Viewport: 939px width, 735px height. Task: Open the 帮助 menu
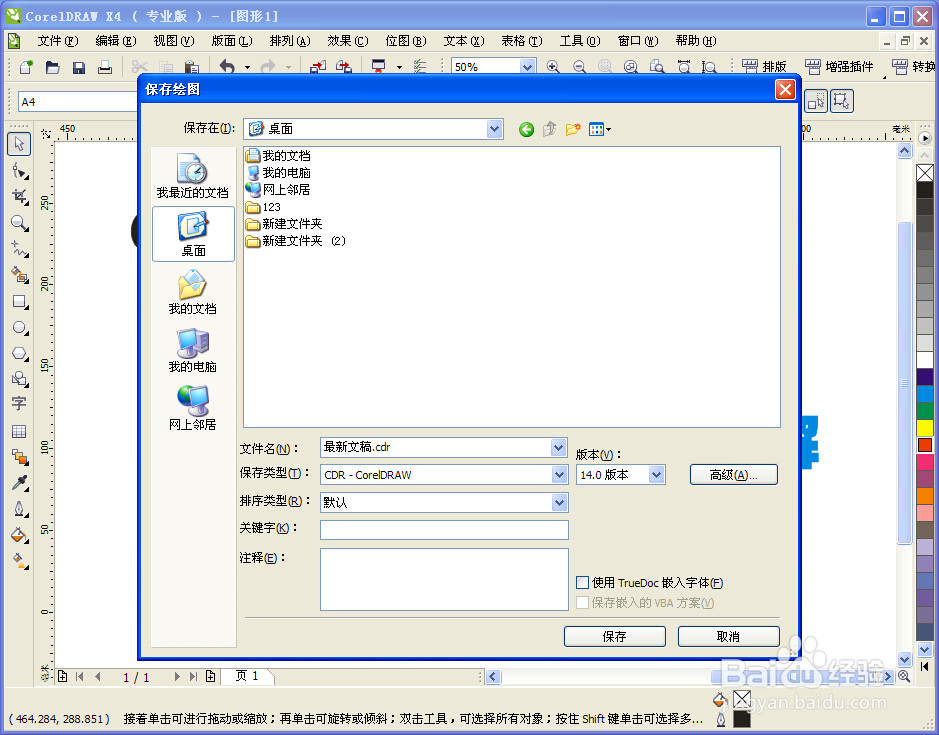695,41
